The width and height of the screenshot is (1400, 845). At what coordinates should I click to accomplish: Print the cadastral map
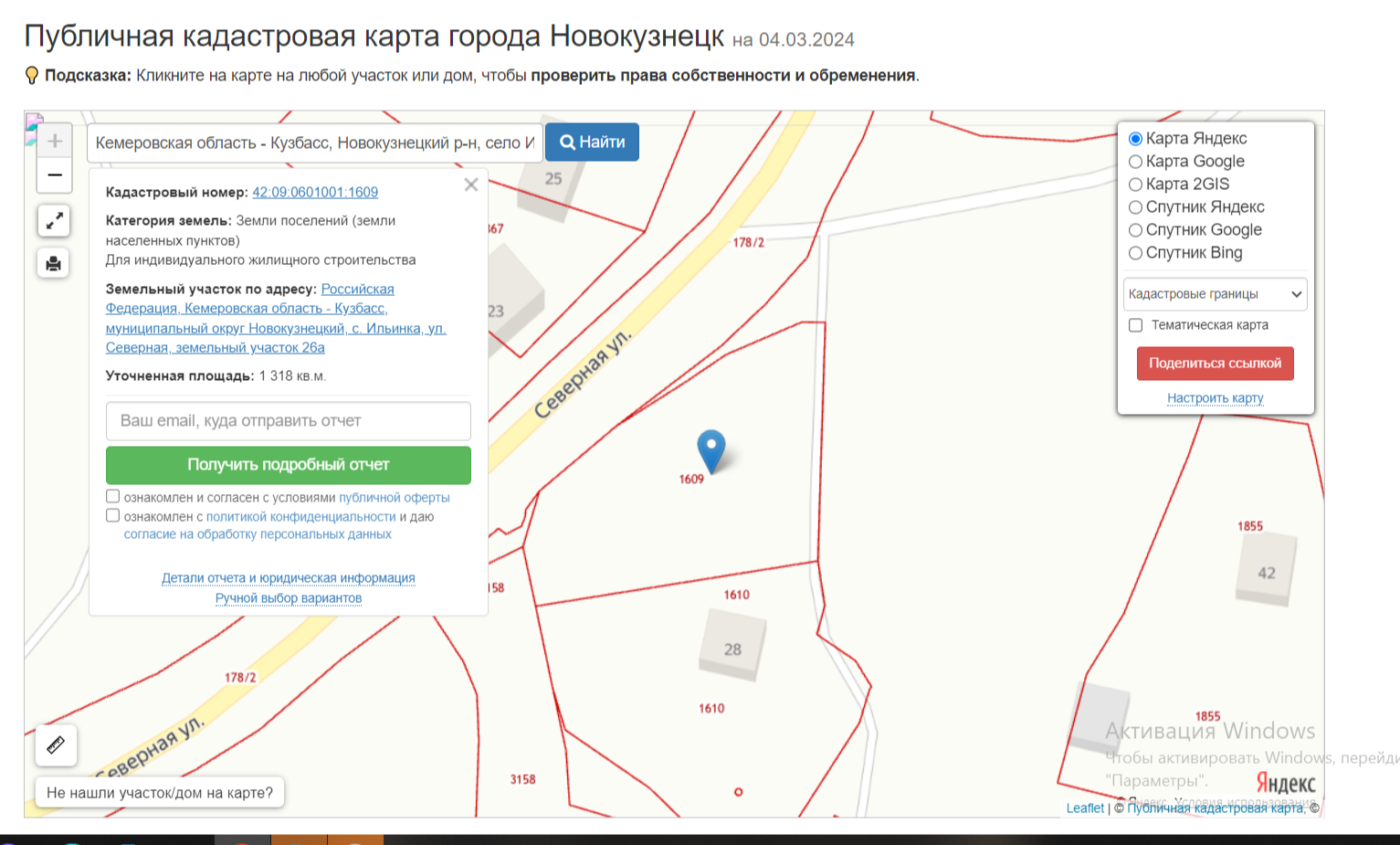point(54,264)
